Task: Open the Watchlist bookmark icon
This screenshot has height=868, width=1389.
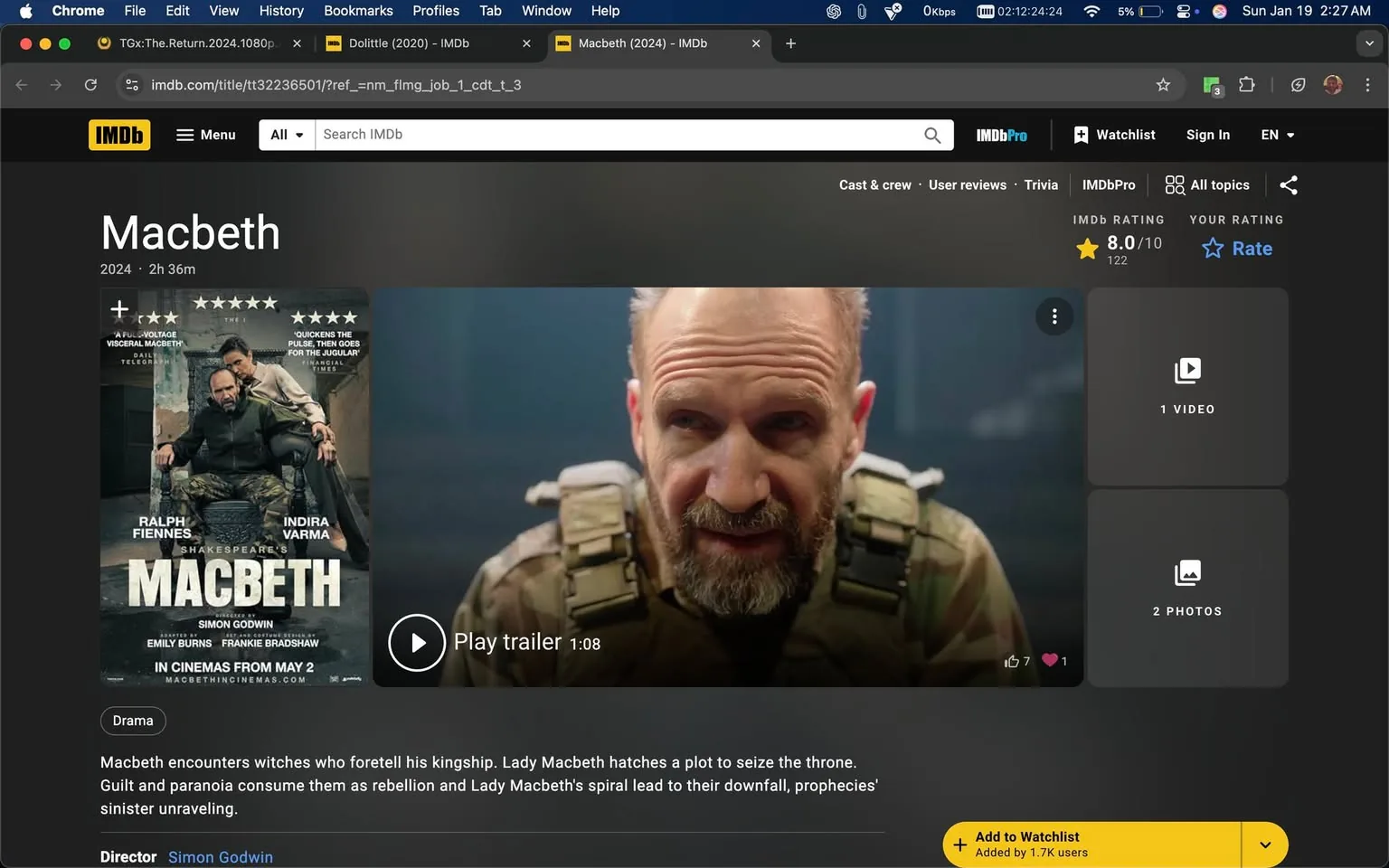Action: pyautogui.click(x=1082, y=134)
